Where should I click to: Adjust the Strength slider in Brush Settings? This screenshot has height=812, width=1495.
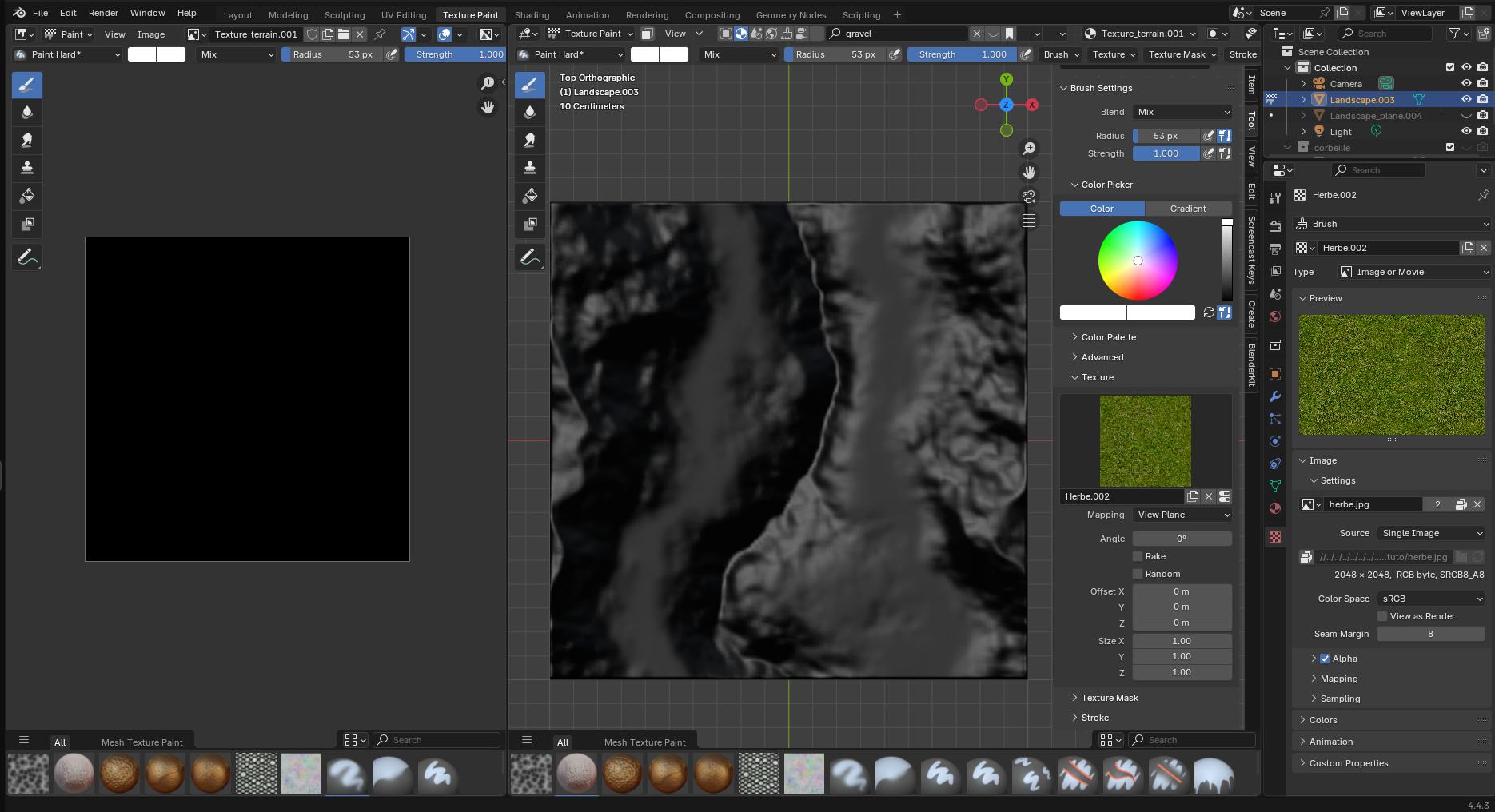click(x=1166, y=153)
